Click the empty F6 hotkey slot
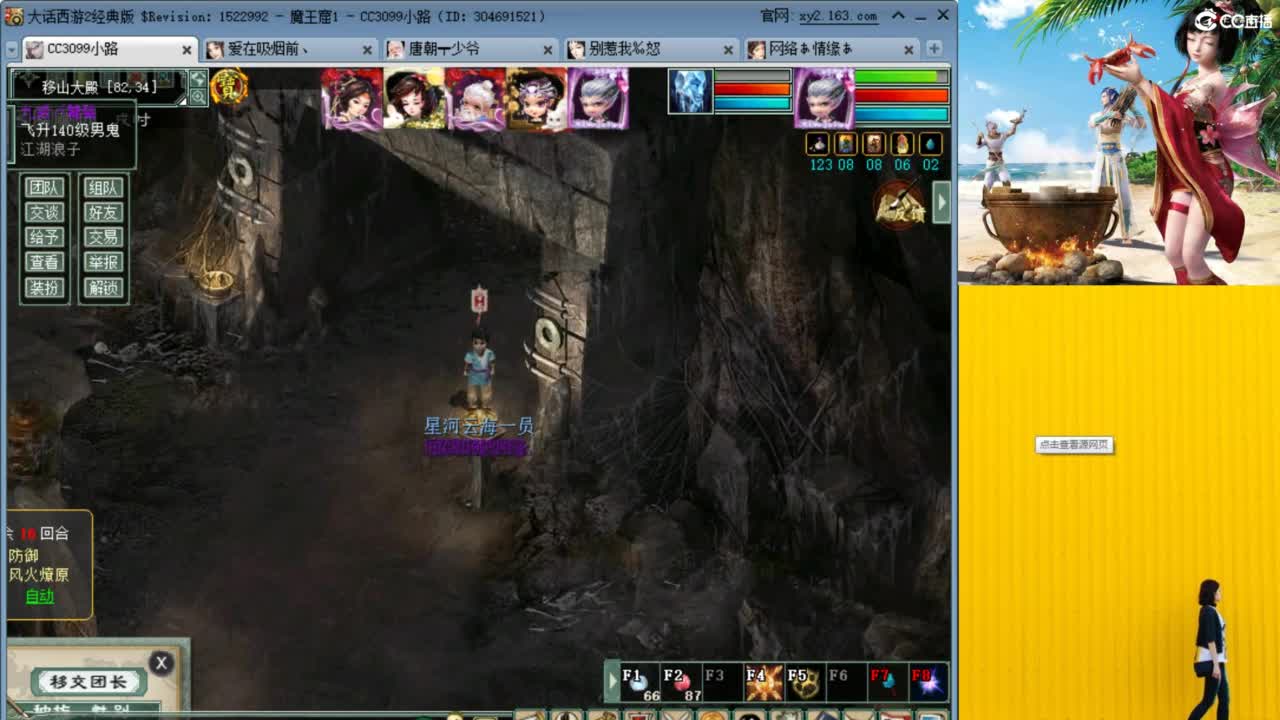Screen dimensions: 1280x720 (845, 682)
